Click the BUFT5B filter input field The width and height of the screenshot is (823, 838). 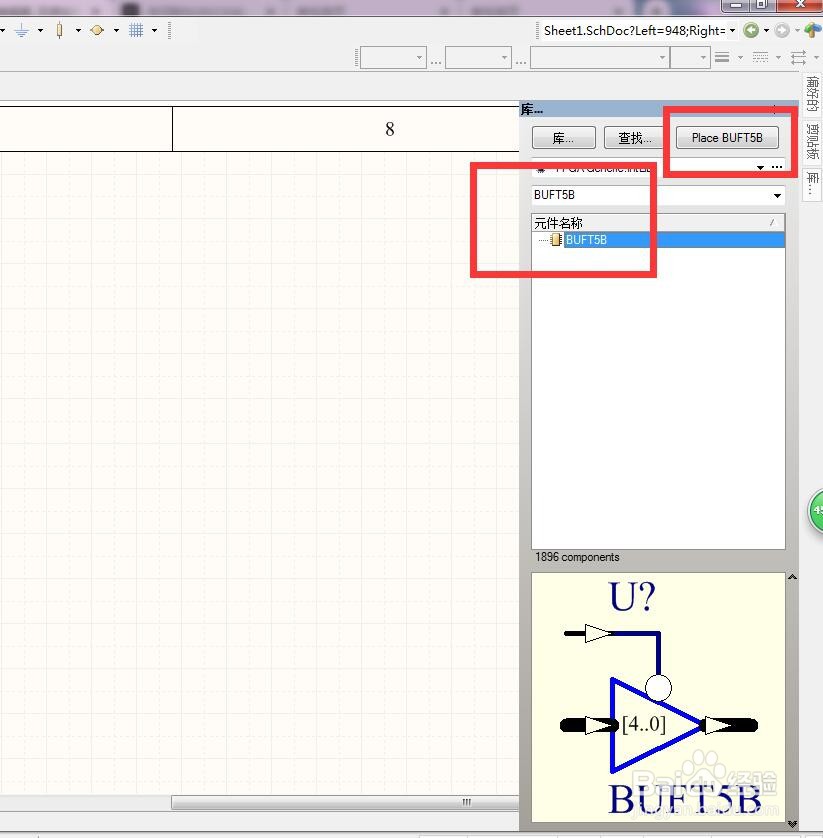coord(650,195)
